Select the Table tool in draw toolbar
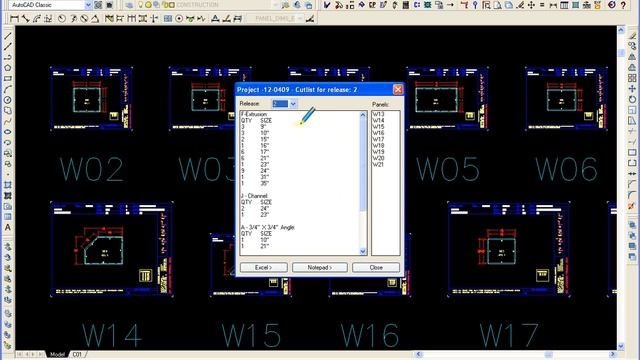The height and width of the screenshot is (360, 640). click(x=7, y=217)
